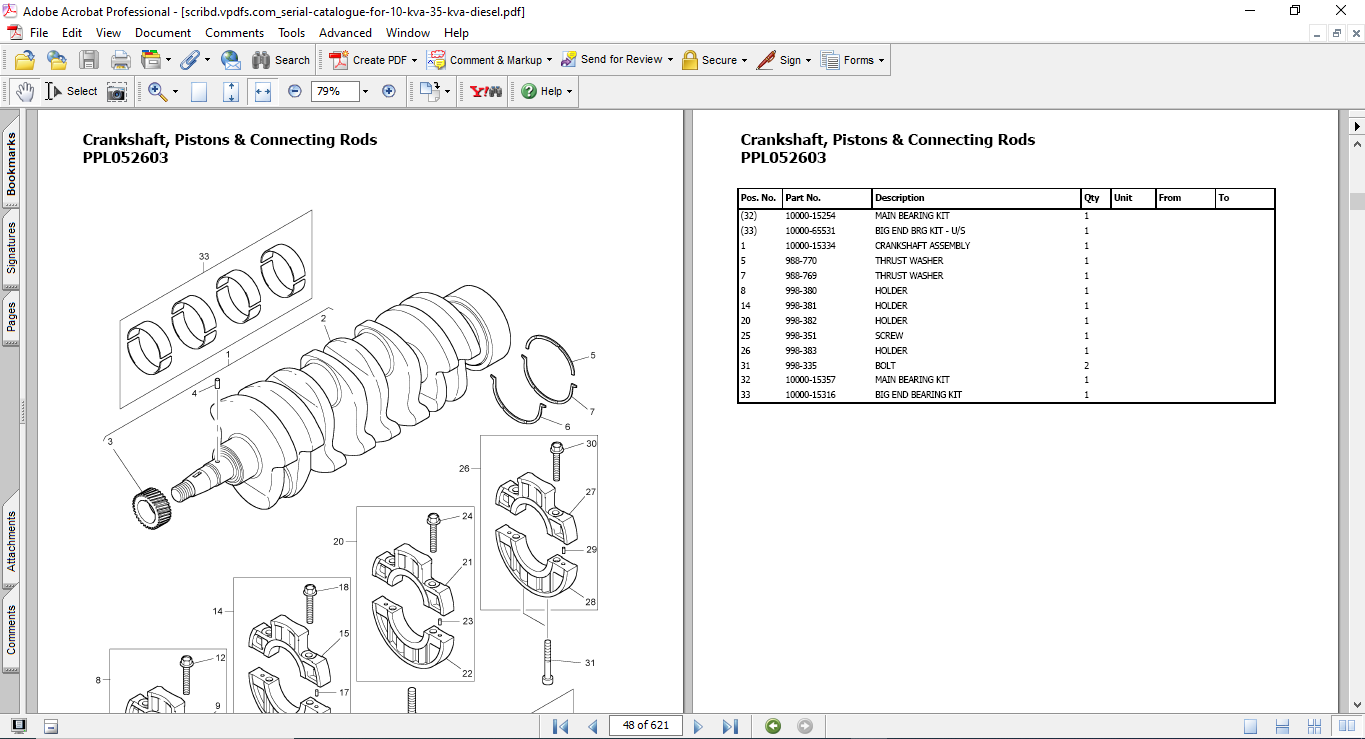Viewport: 1365px width, 739px height.
Task: Click the Fit Width icon
Action: pos(263,91)
